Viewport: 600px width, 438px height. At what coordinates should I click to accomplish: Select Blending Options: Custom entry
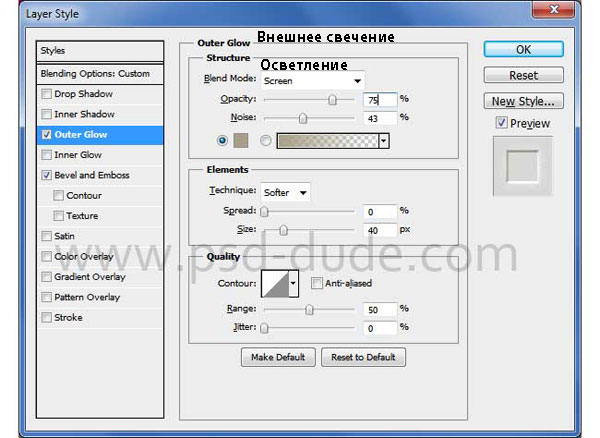100,73
